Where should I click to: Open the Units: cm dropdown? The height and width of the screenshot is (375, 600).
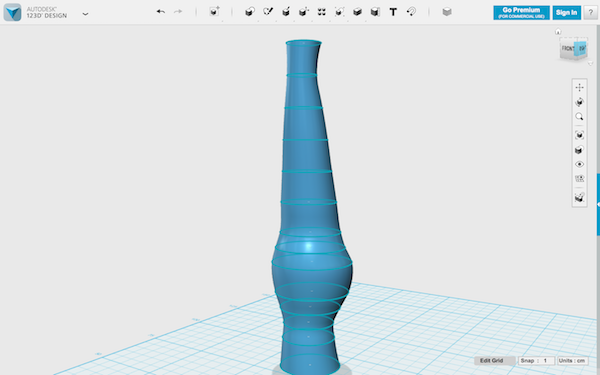[572, 360]
